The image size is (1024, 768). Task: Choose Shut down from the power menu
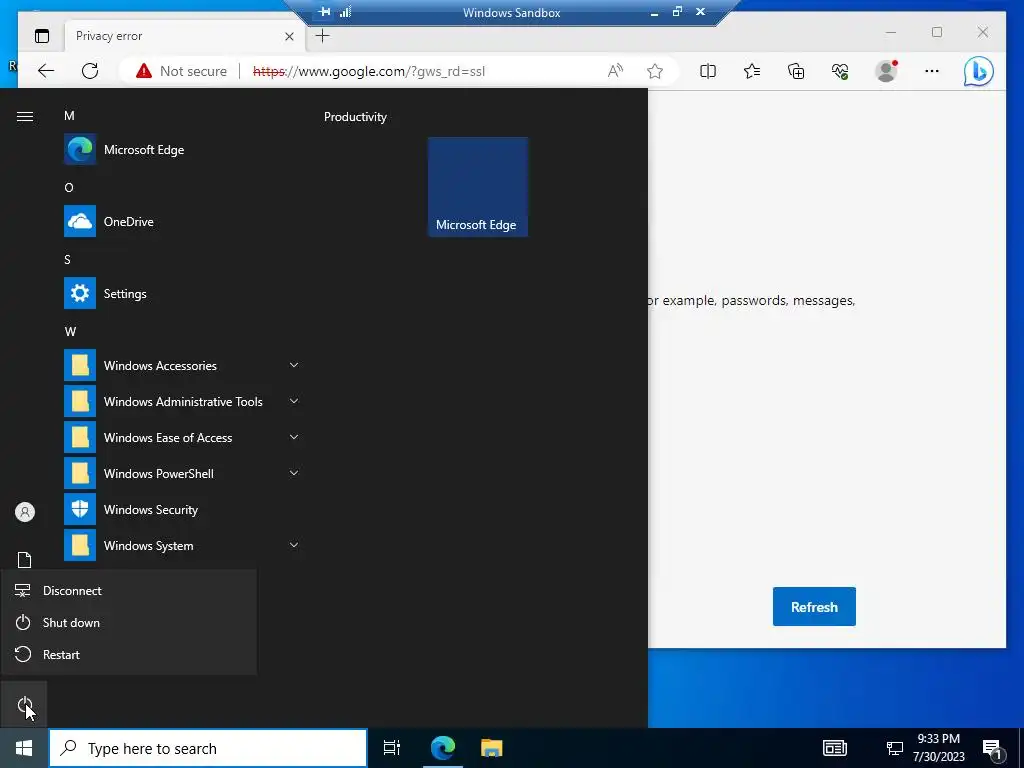pos(129,622)
